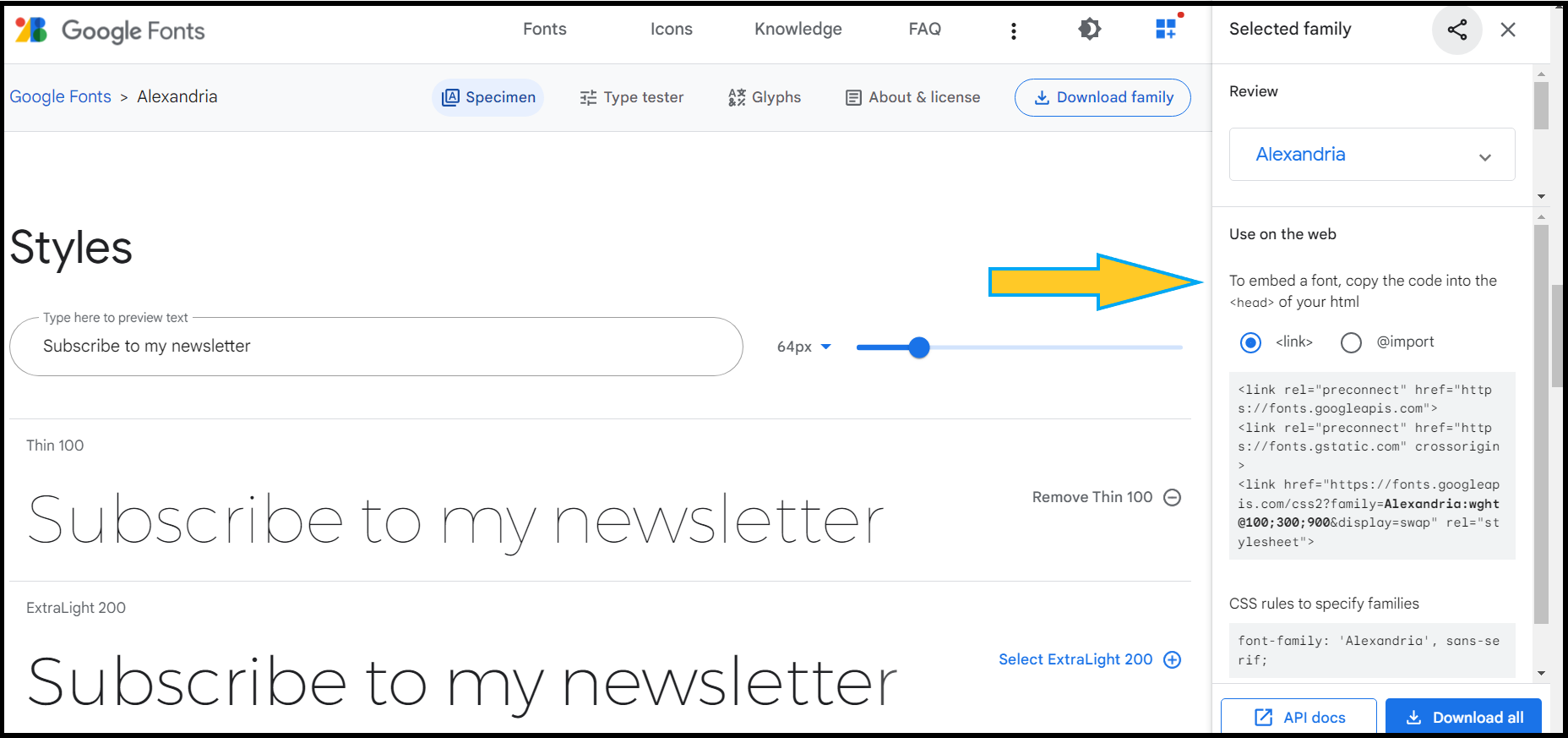1568x738 pixels.
Task: Click the font-family CSS rule code block
Action: click(x=1372, y=650)
